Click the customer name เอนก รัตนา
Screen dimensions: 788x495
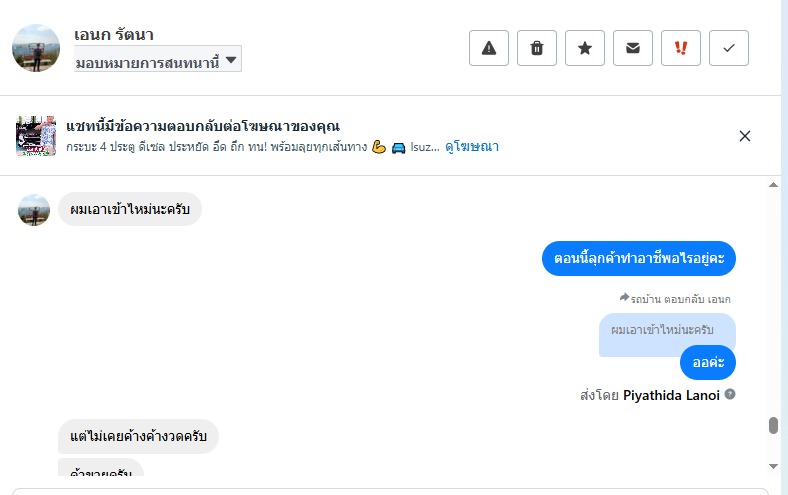pyautogui.click(x=114, y=35)
